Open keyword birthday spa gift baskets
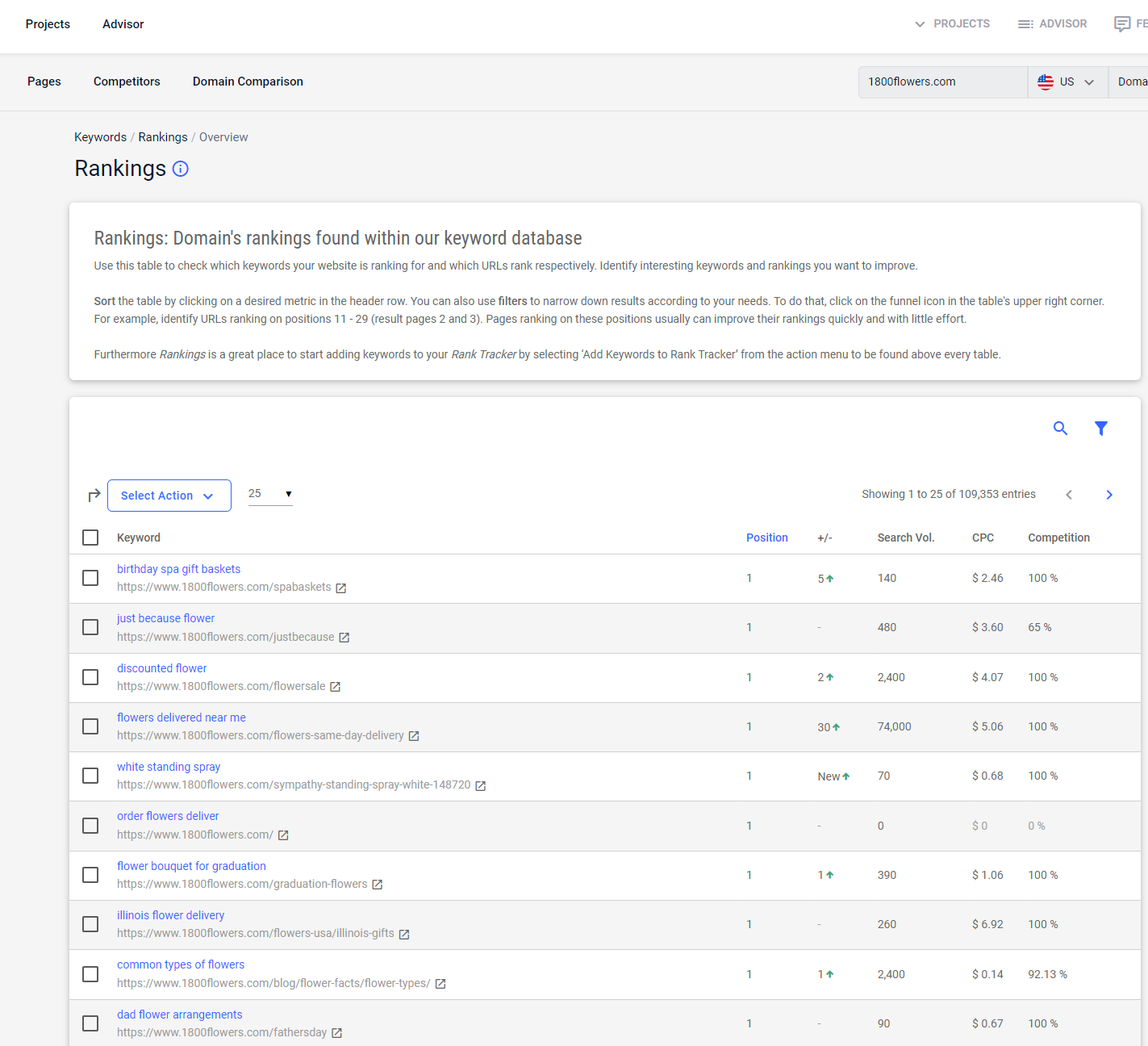The image size is (1148, 1046). [178, 569]
